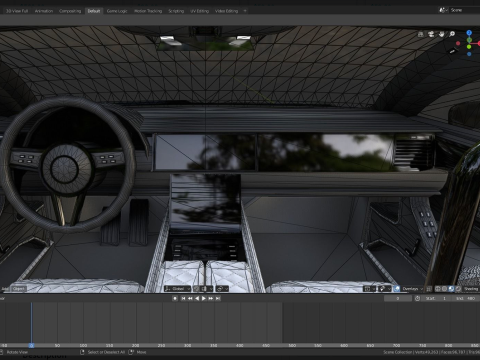Click the negative X axis gizmo dot

458,43
